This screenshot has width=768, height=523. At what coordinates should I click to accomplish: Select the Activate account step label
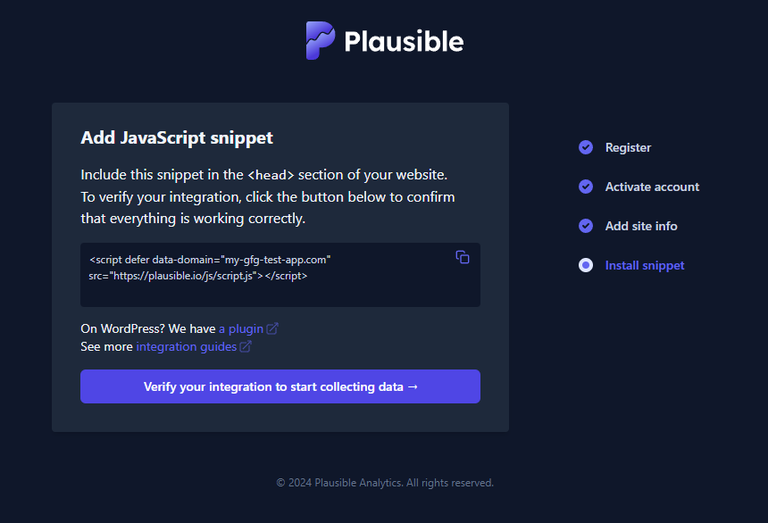pos(652,187)
